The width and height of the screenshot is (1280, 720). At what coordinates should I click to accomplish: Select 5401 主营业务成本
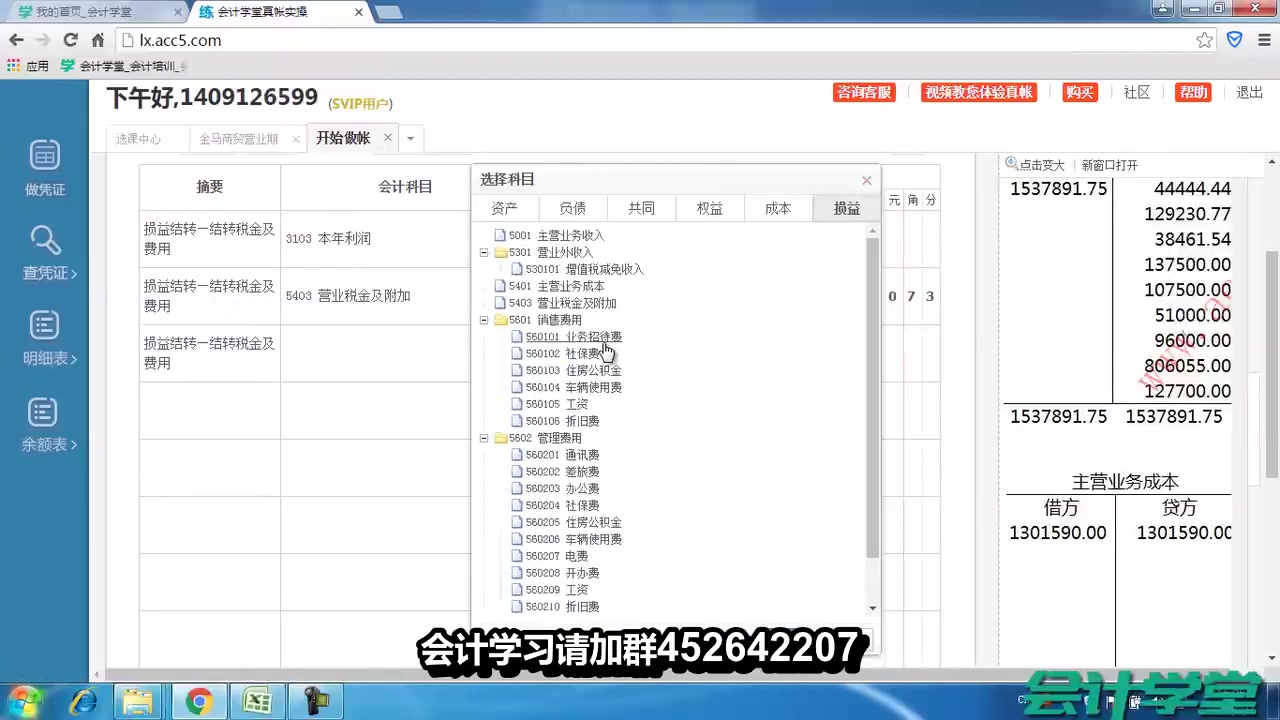click(x=557, y=286)
